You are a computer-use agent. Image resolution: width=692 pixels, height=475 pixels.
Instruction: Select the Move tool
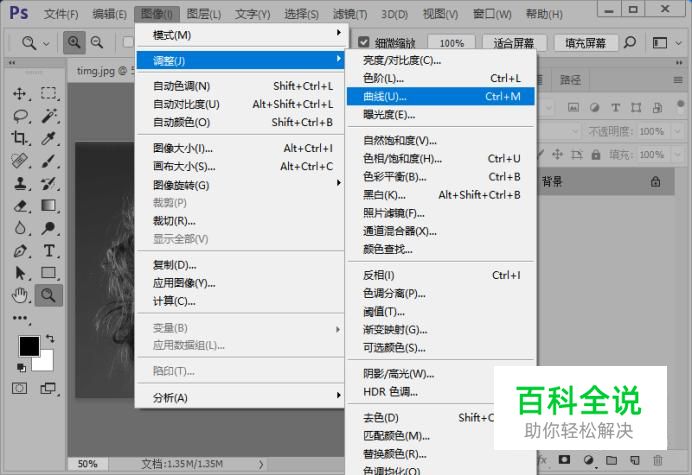(19, 93)
